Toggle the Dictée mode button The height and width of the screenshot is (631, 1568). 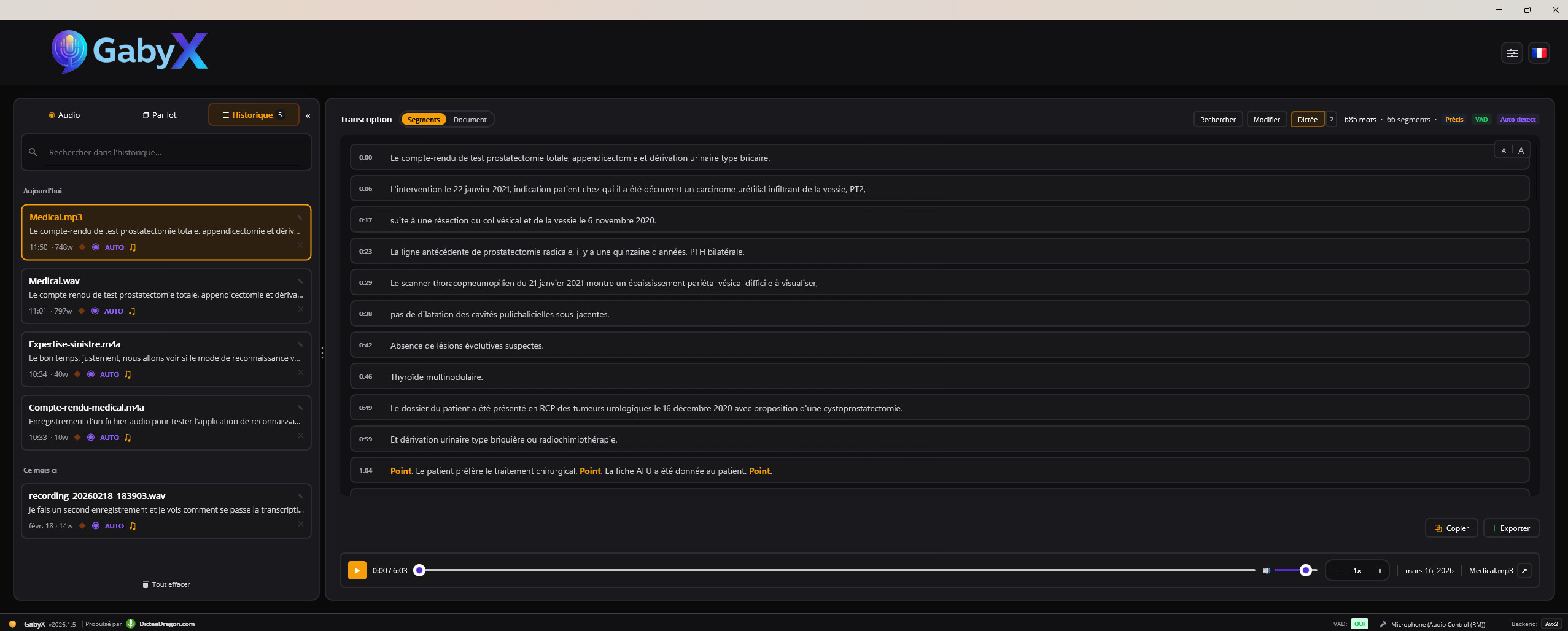(x=1307, y=120)
